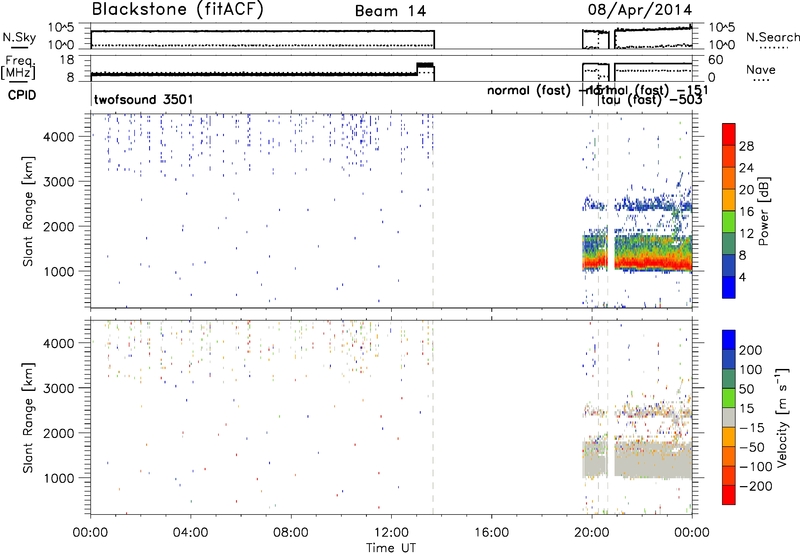
Task: Click the "Time UT" axis title
Action: pos(391,548)
